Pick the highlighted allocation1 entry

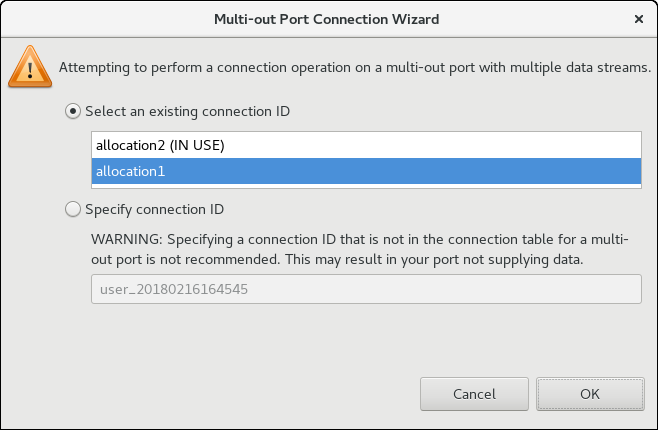[131, 171]
